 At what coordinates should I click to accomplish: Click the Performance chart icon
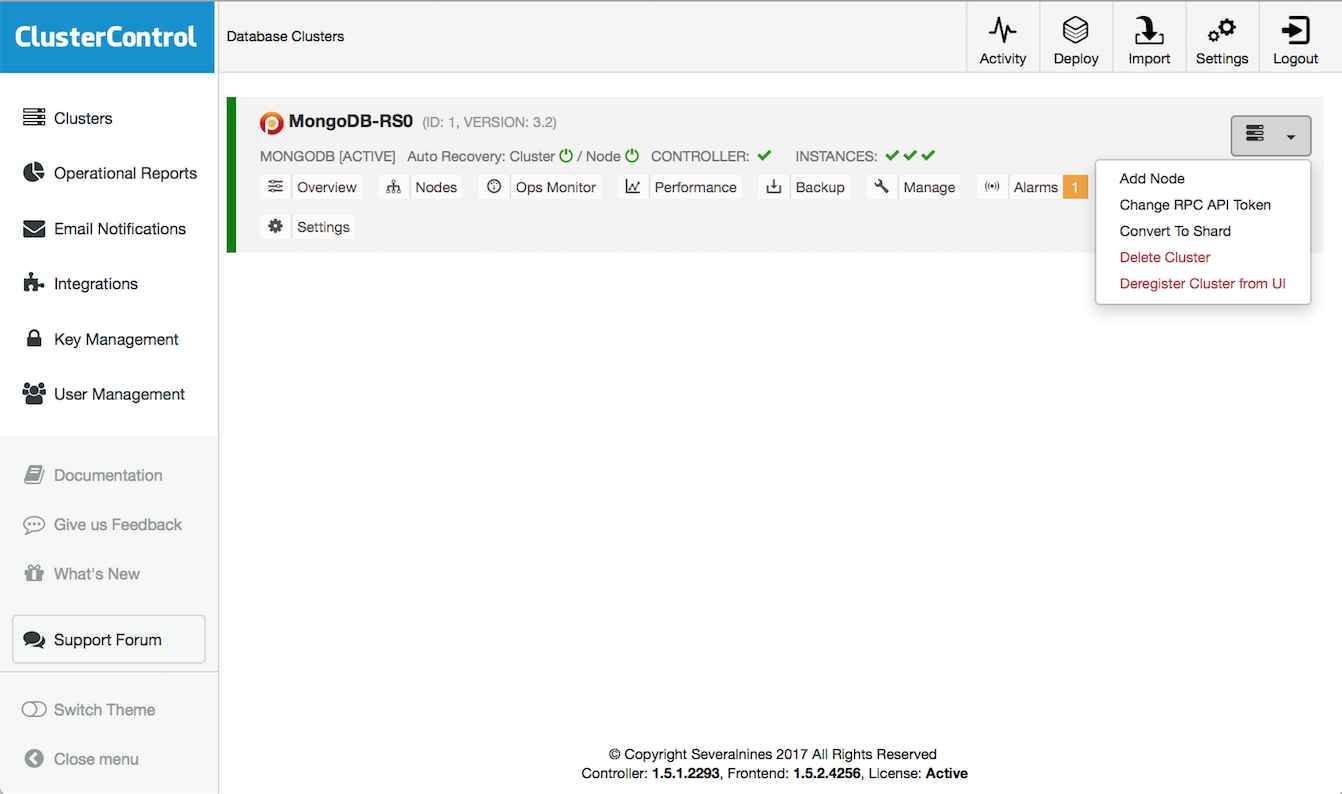(633, 186)
